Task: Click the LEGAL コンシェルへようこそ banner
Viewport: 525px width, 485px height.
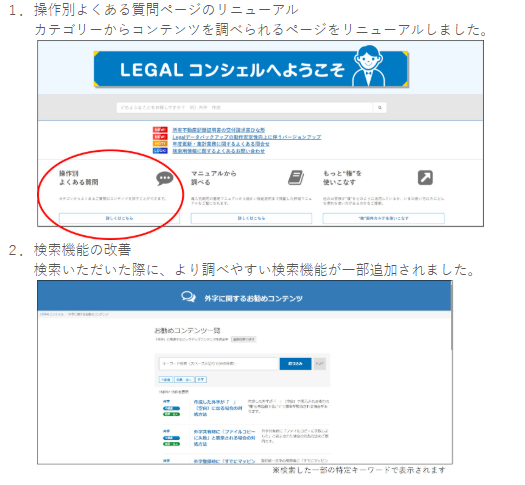Action: pyautogui.click(x=251, y=69)
